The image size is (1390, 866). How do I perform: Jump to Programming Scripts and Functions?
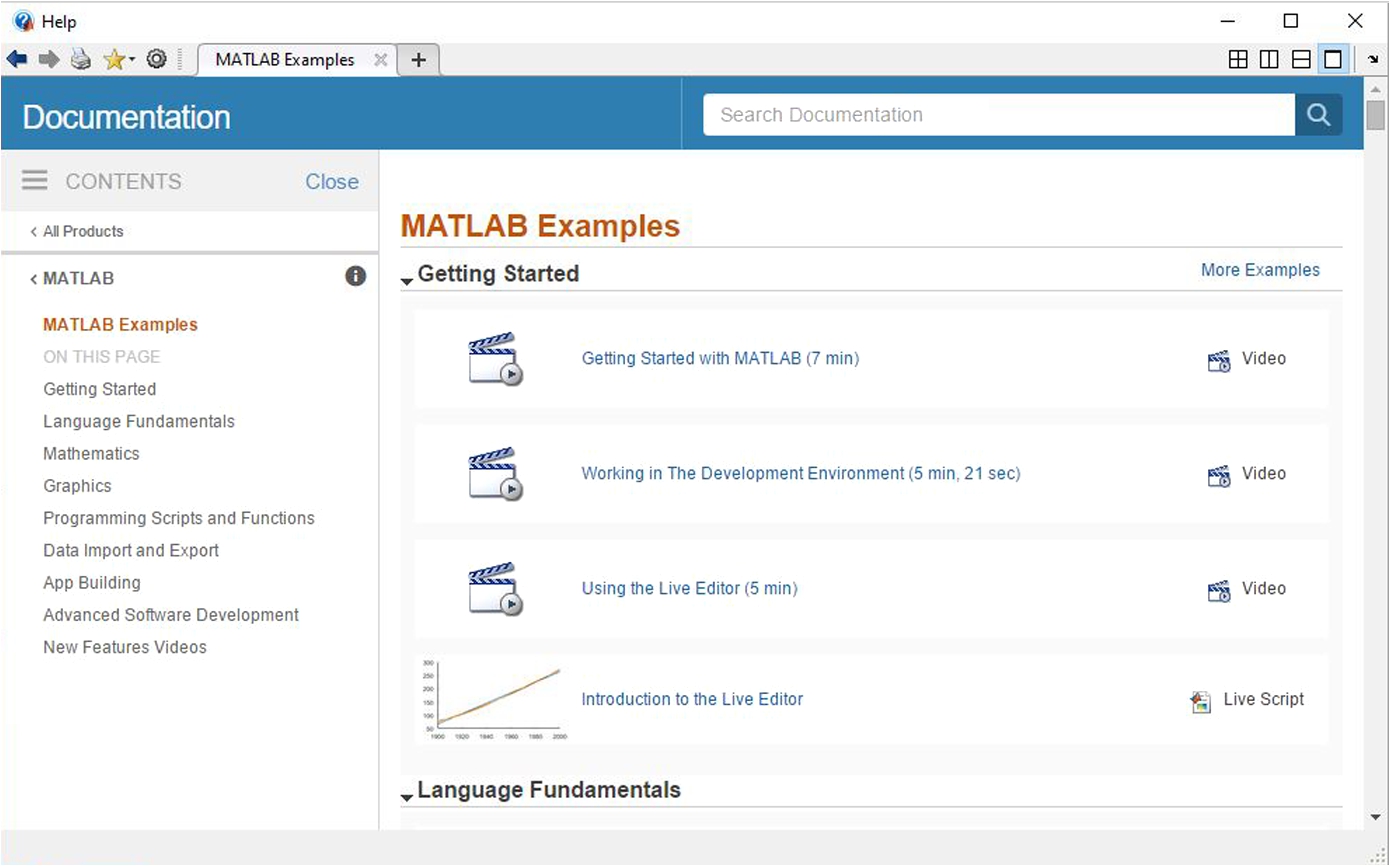pos(179,518)
